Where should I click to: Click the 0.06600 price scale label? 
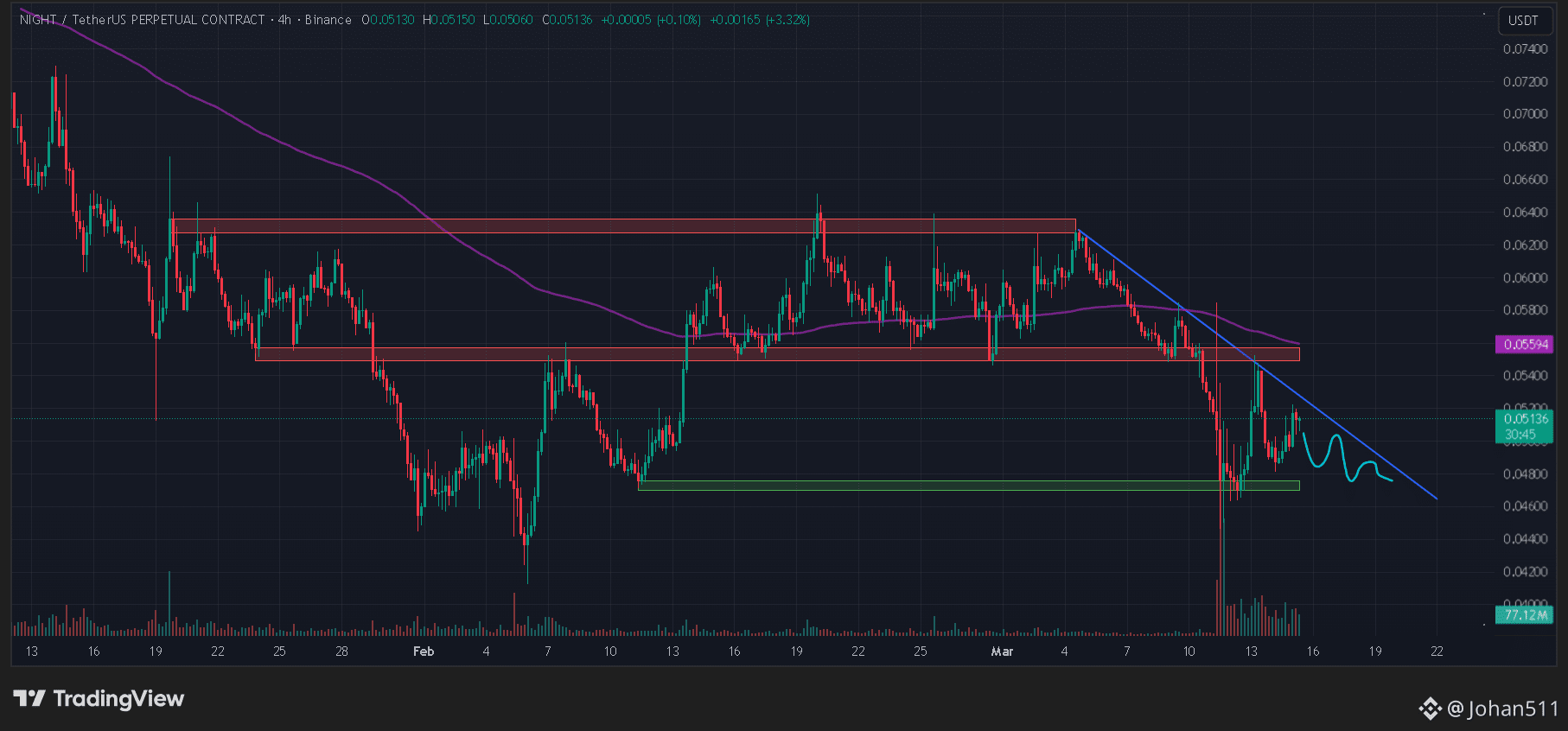[x=1525, y=180]
